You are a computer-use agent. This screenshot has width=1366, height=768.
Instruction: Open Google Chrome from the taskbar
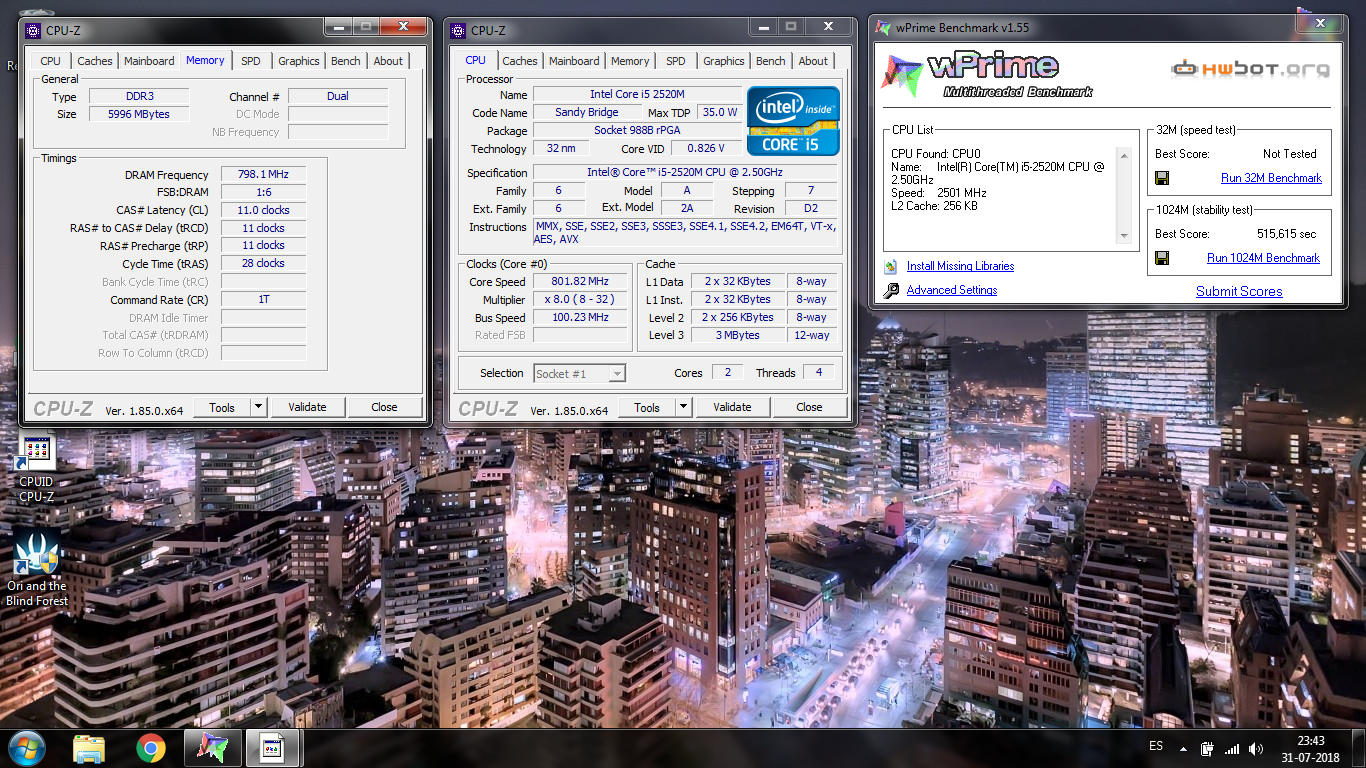coord(151,748)
